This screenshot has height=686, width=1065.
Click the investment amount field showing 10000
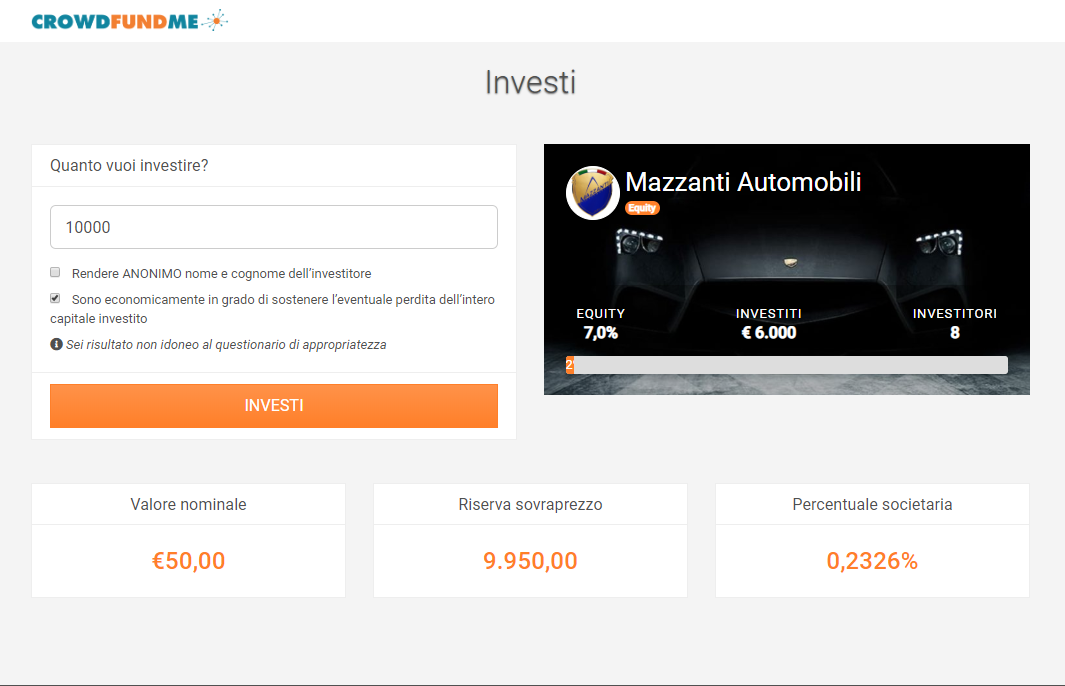pos(274,227)
